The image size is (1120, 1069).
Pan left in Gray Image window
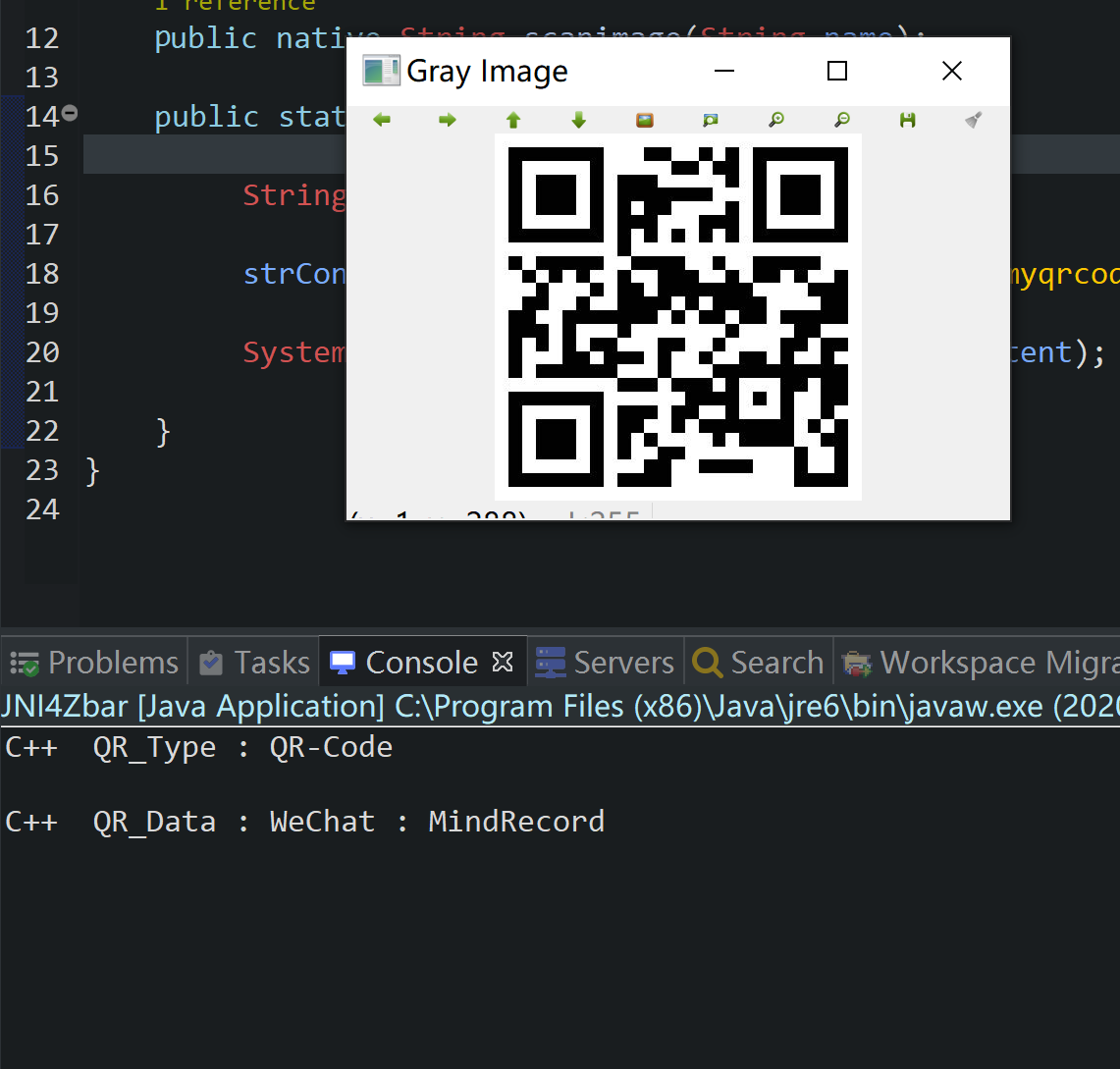click(382, 120)
